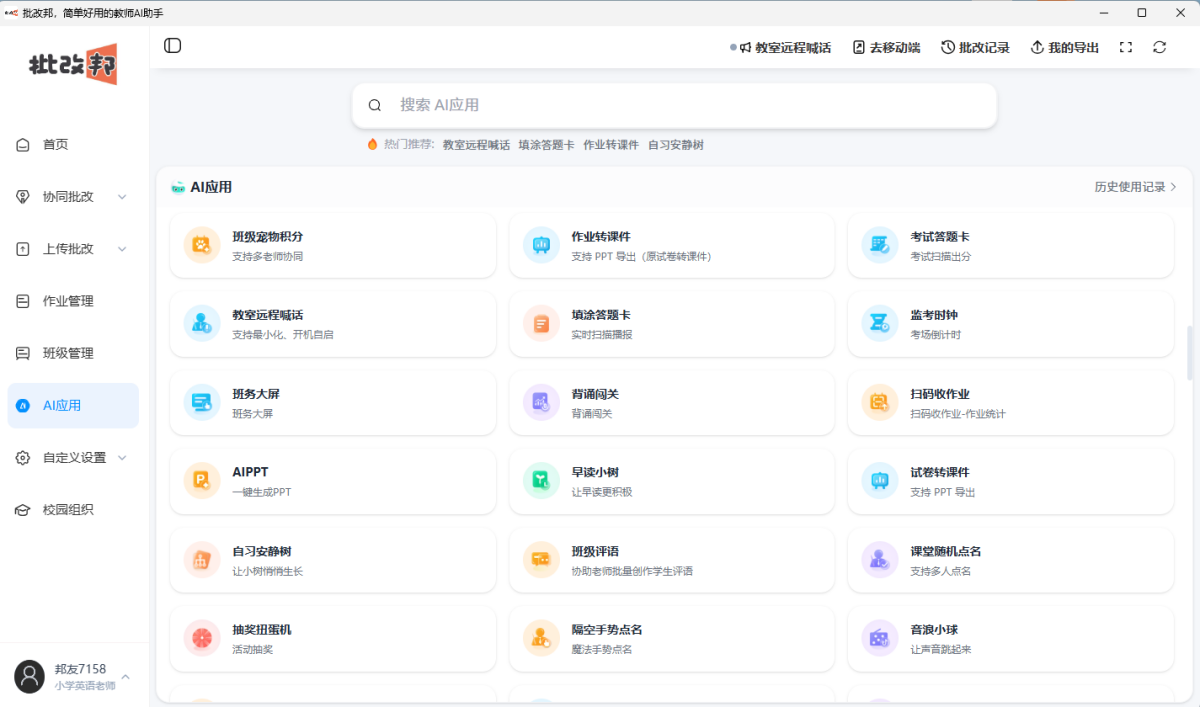Open the AIPPT app icon
The height and width of the screenshot is (707, 1200).
[x=202, y=480]
